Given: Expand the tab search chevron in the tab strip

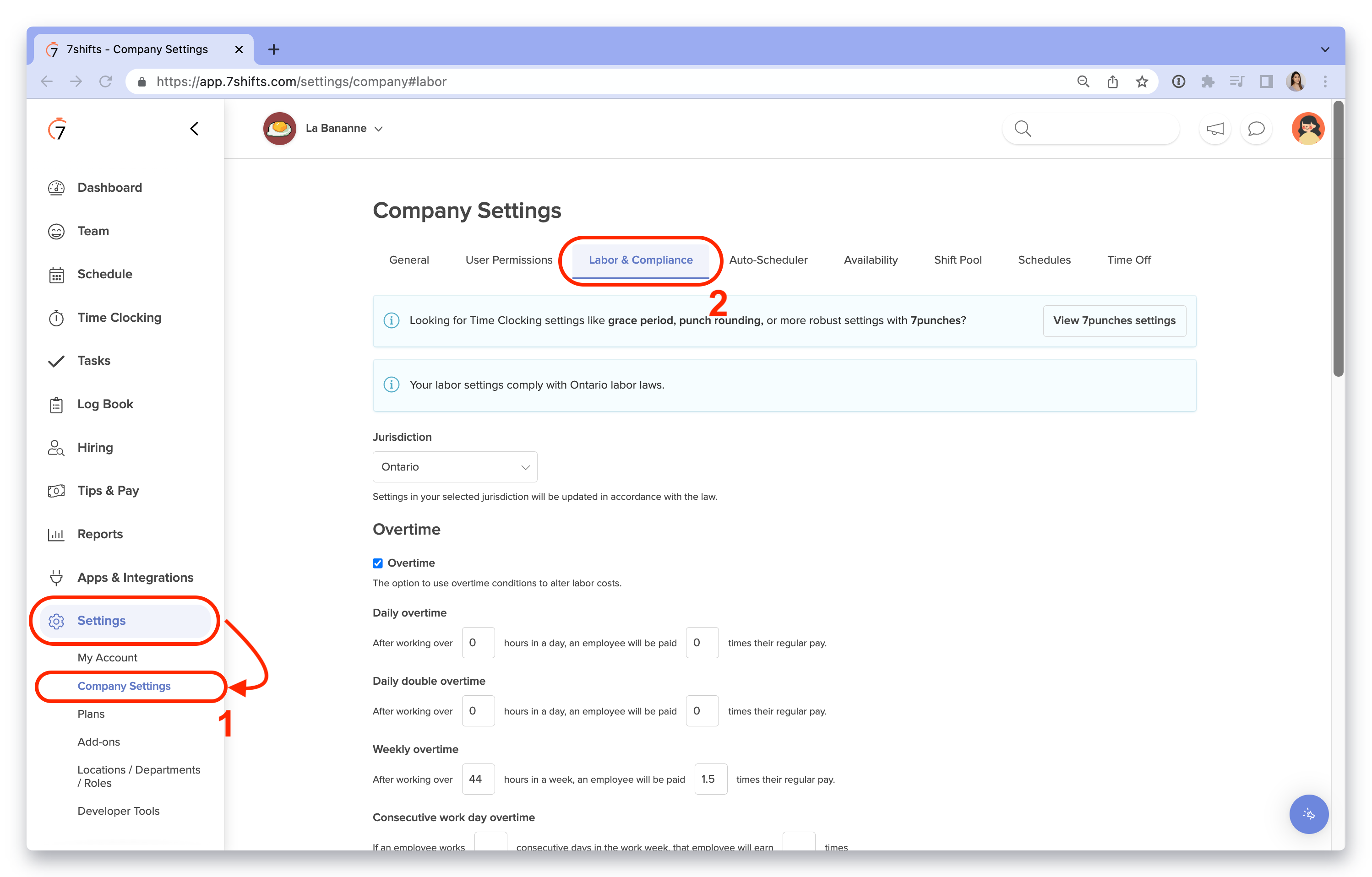Looking at the screenshot, I should tap(1325, 49).
